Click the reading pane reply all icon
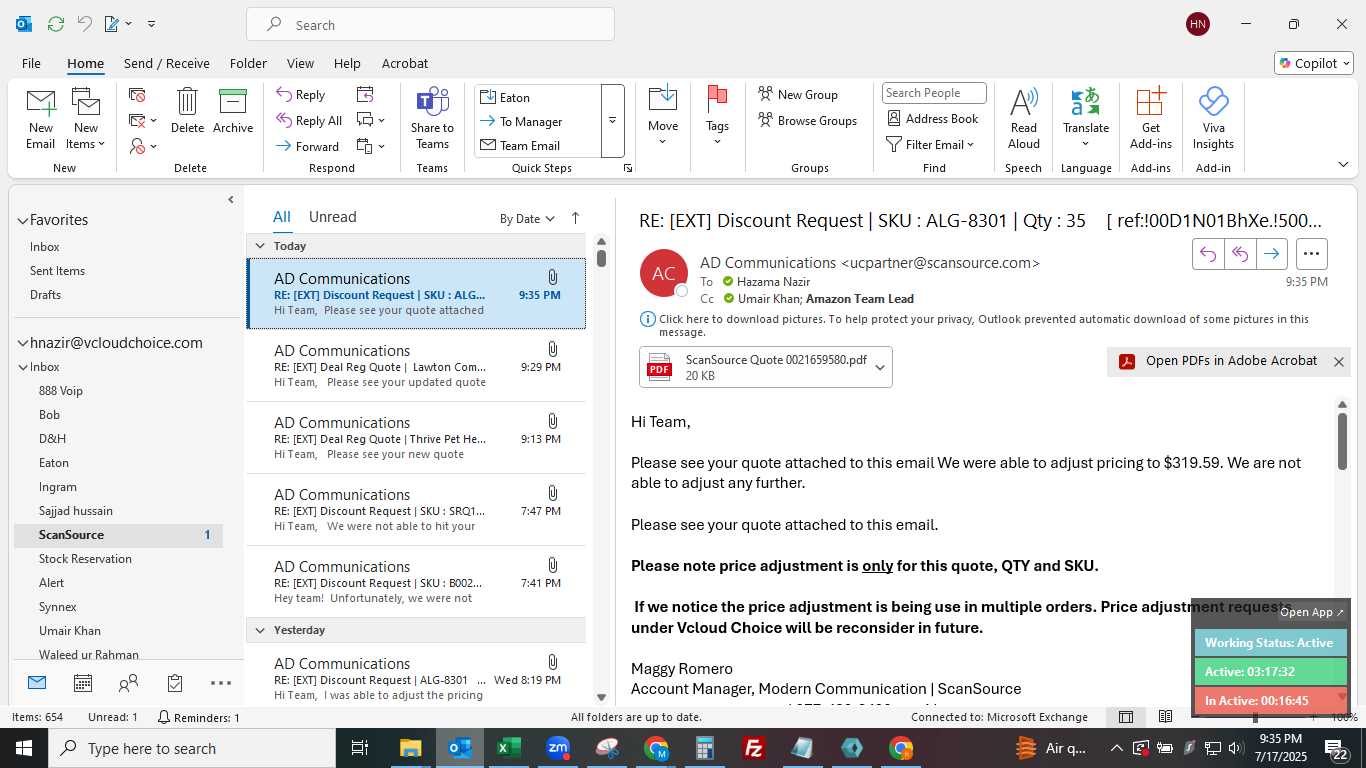1366x768 pixels. [1240, 254]
